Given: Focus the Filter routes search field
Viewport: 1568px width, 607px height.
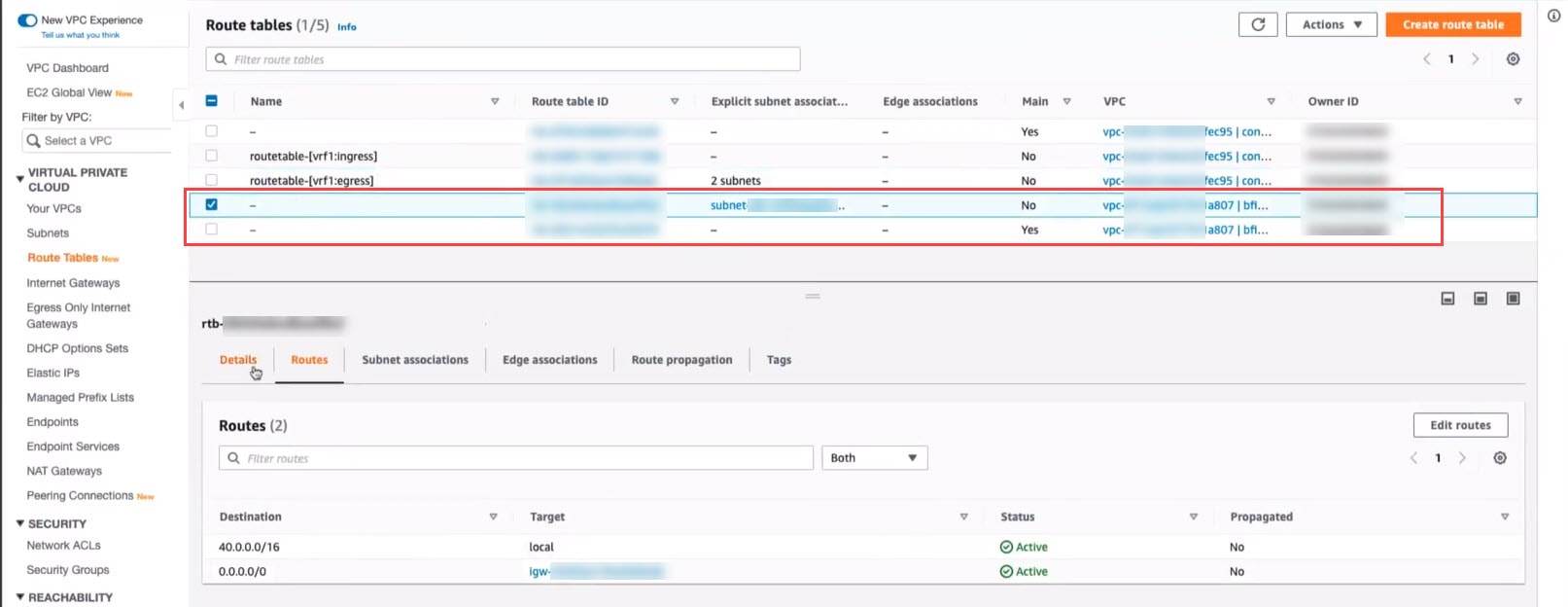Looking at the screenshot, I should click(516, 458).
